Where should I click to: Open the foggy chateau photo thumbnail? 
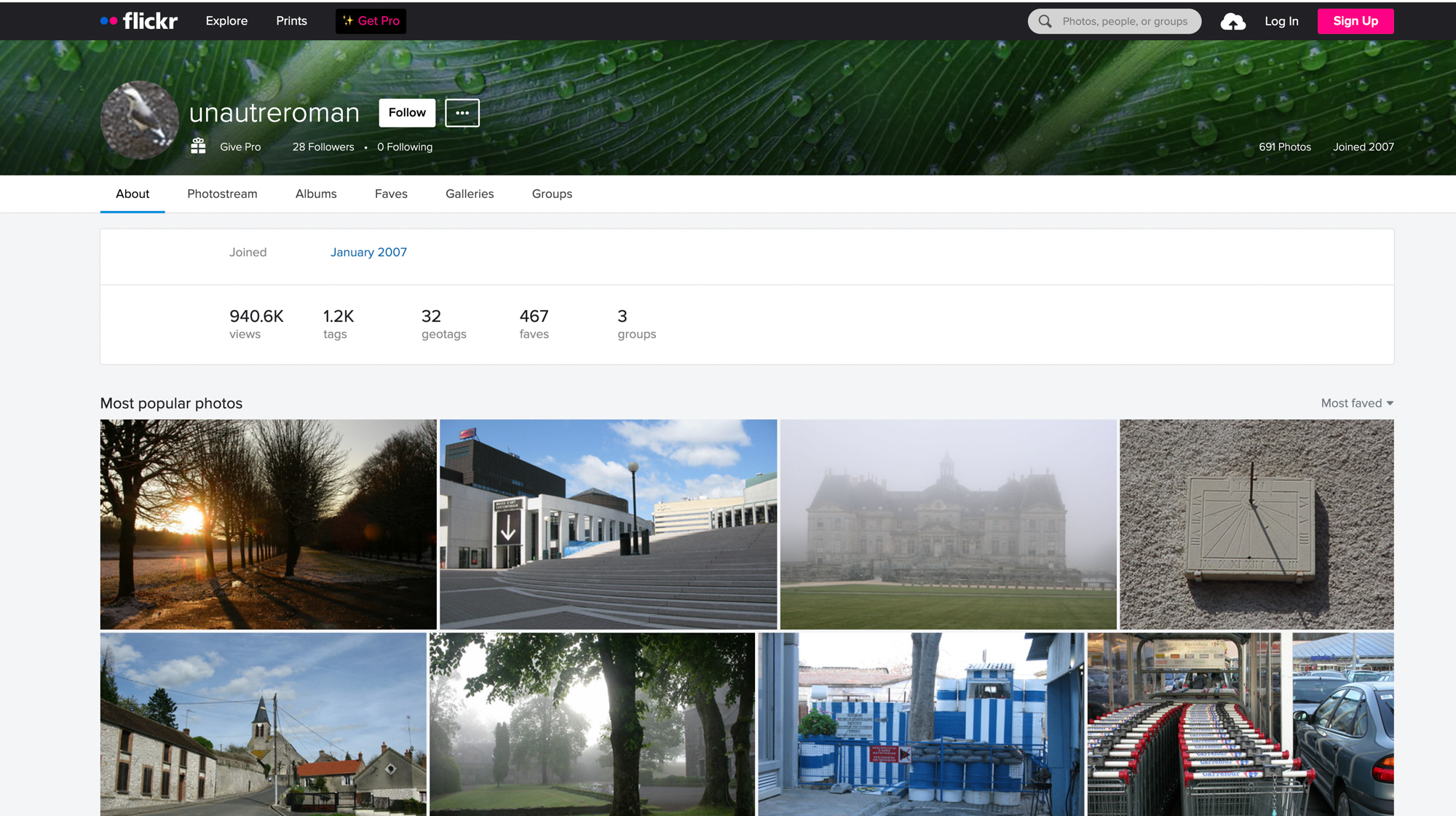click(x=948, y=524)
